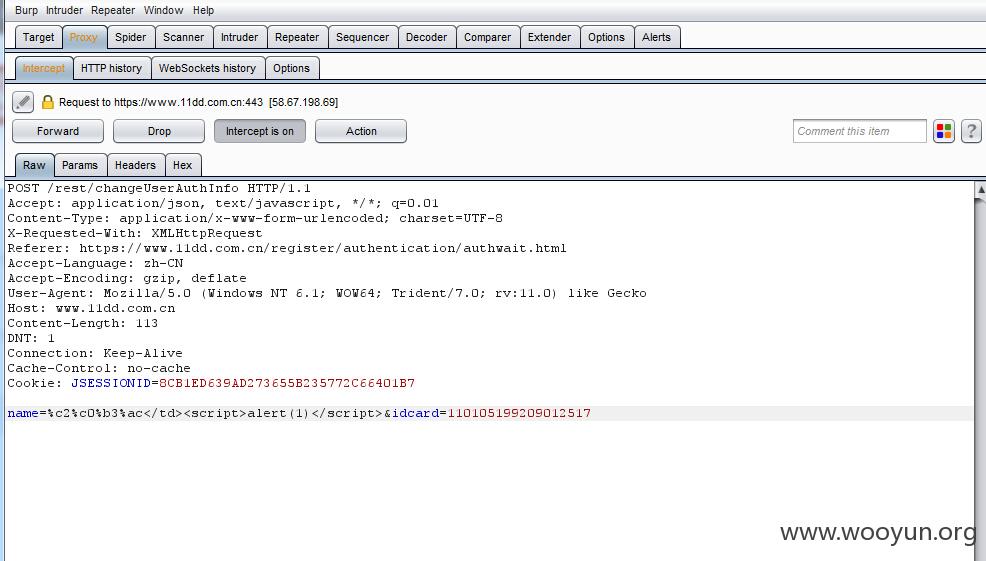Click the User-Agent header line
Viewport: 986px width, 561px height.
[327, 293]
